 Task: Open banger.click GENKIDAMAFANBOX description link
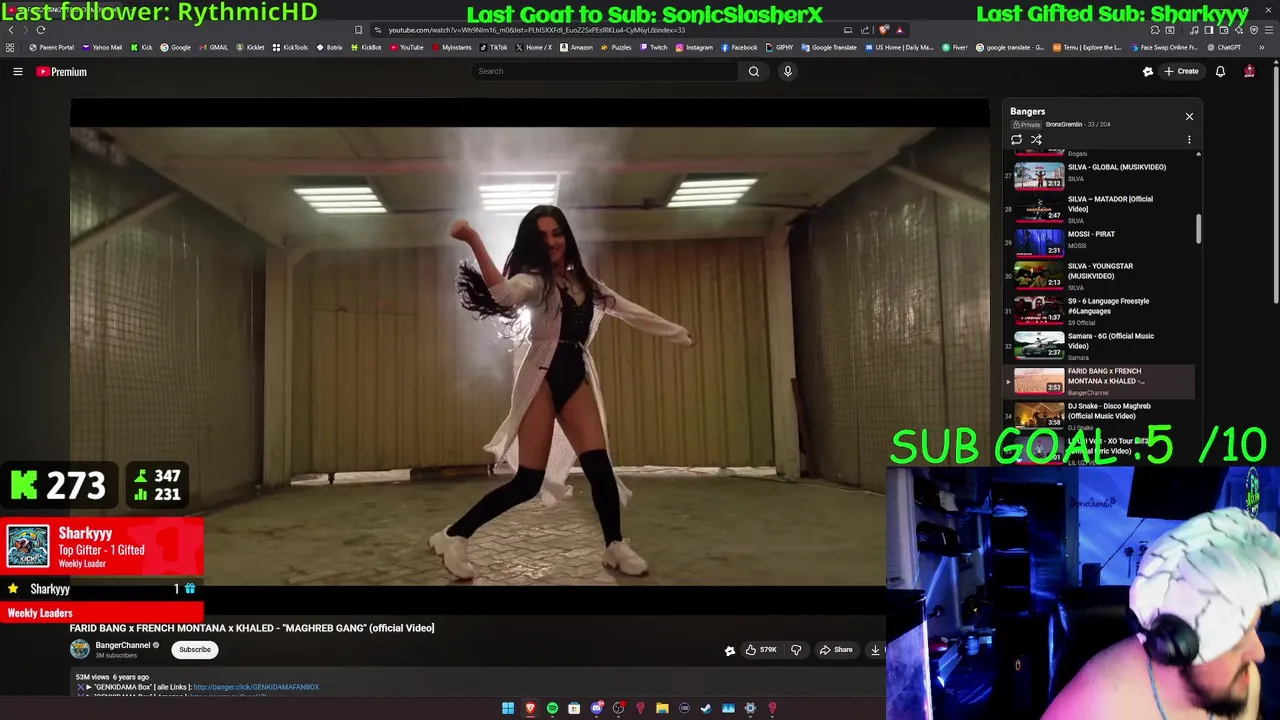tap(256, 687)
